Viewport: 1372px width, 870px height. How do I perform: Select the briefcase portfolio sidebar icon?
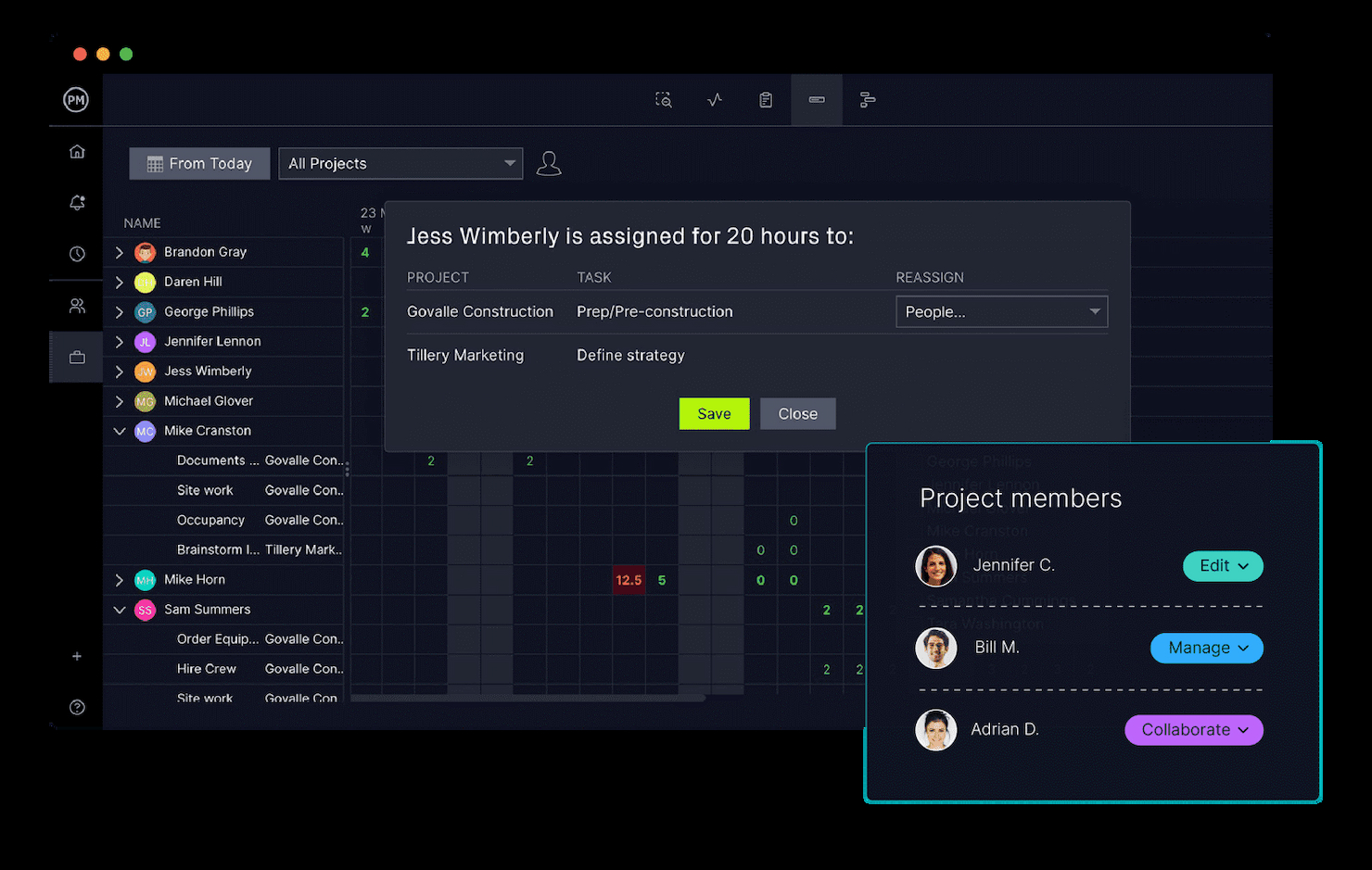[x=77, y=357]
